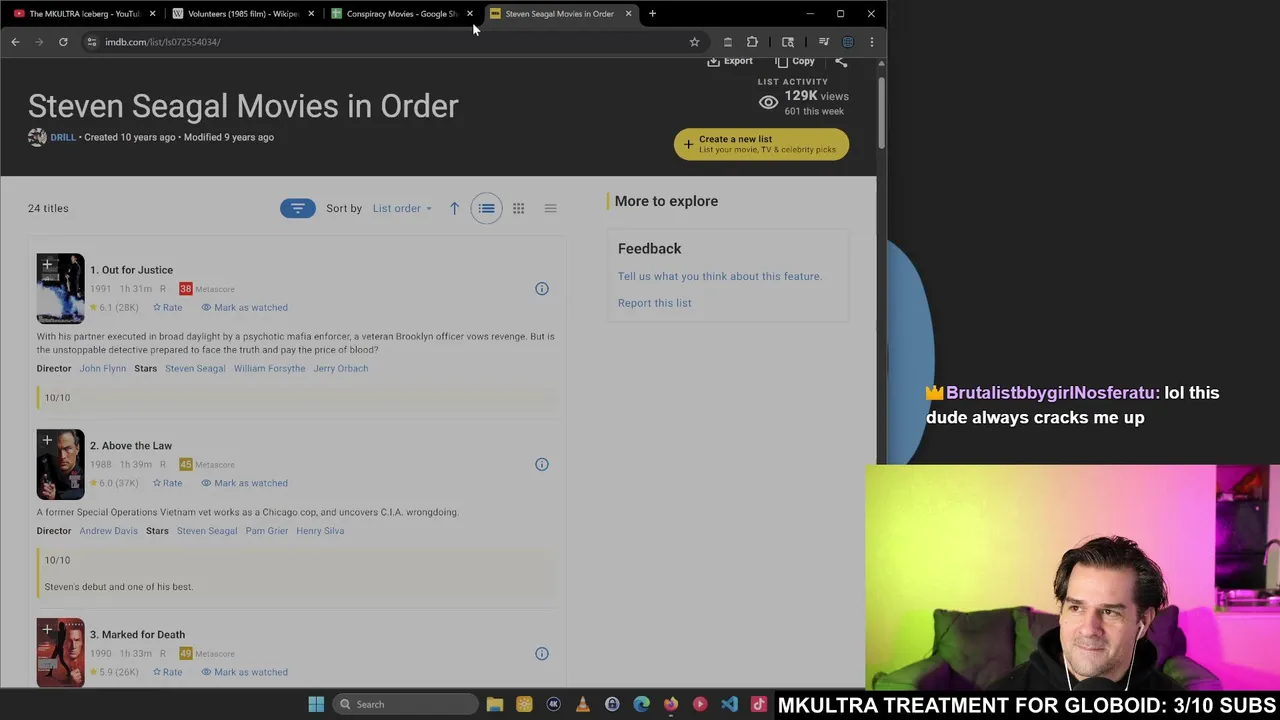Click the site information icon in address bar
The height and width of the screenshot is (720, 1280).
tap(91, 42)
